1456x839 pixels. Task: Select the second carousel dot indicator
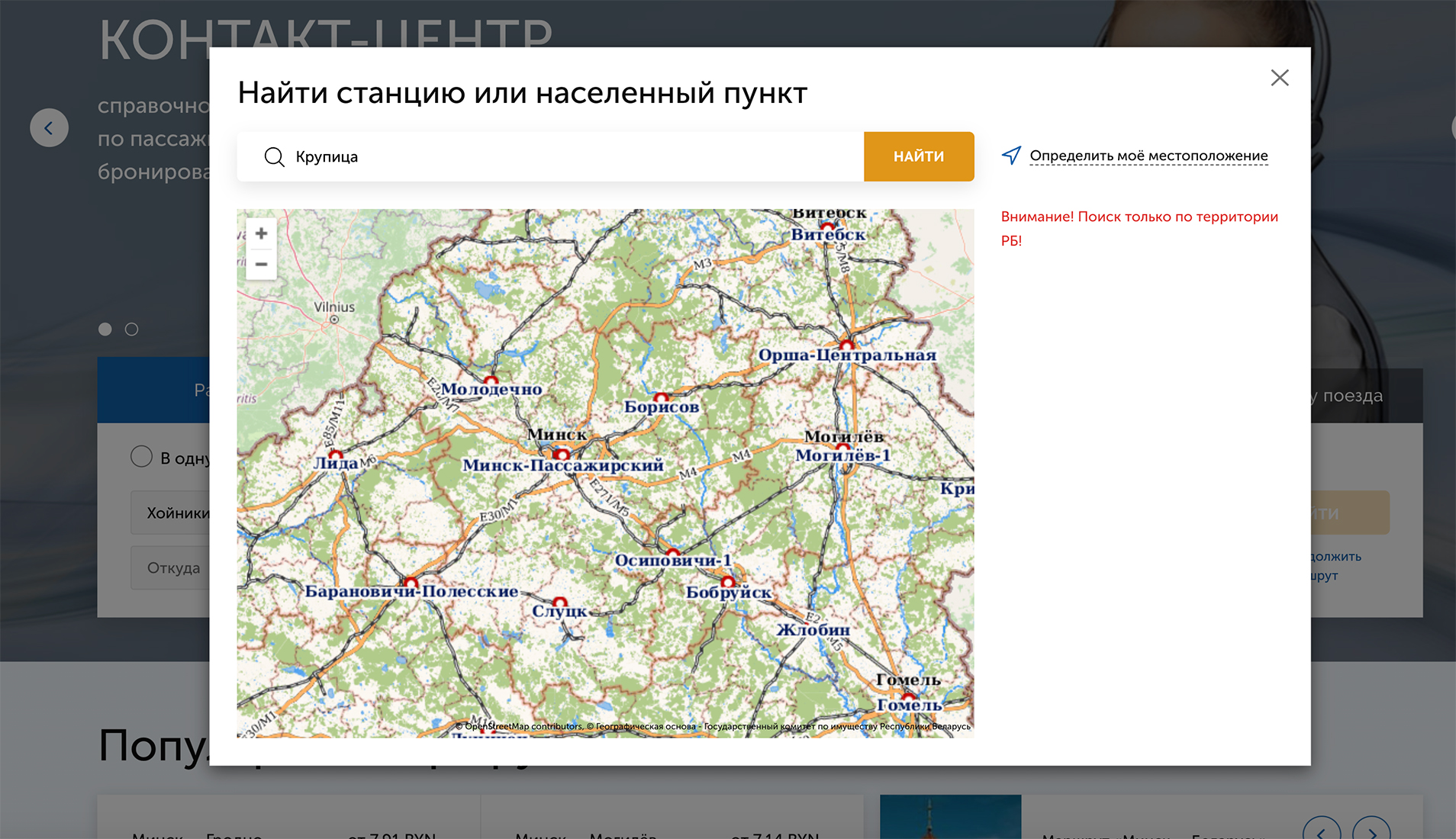pos(131,329)
